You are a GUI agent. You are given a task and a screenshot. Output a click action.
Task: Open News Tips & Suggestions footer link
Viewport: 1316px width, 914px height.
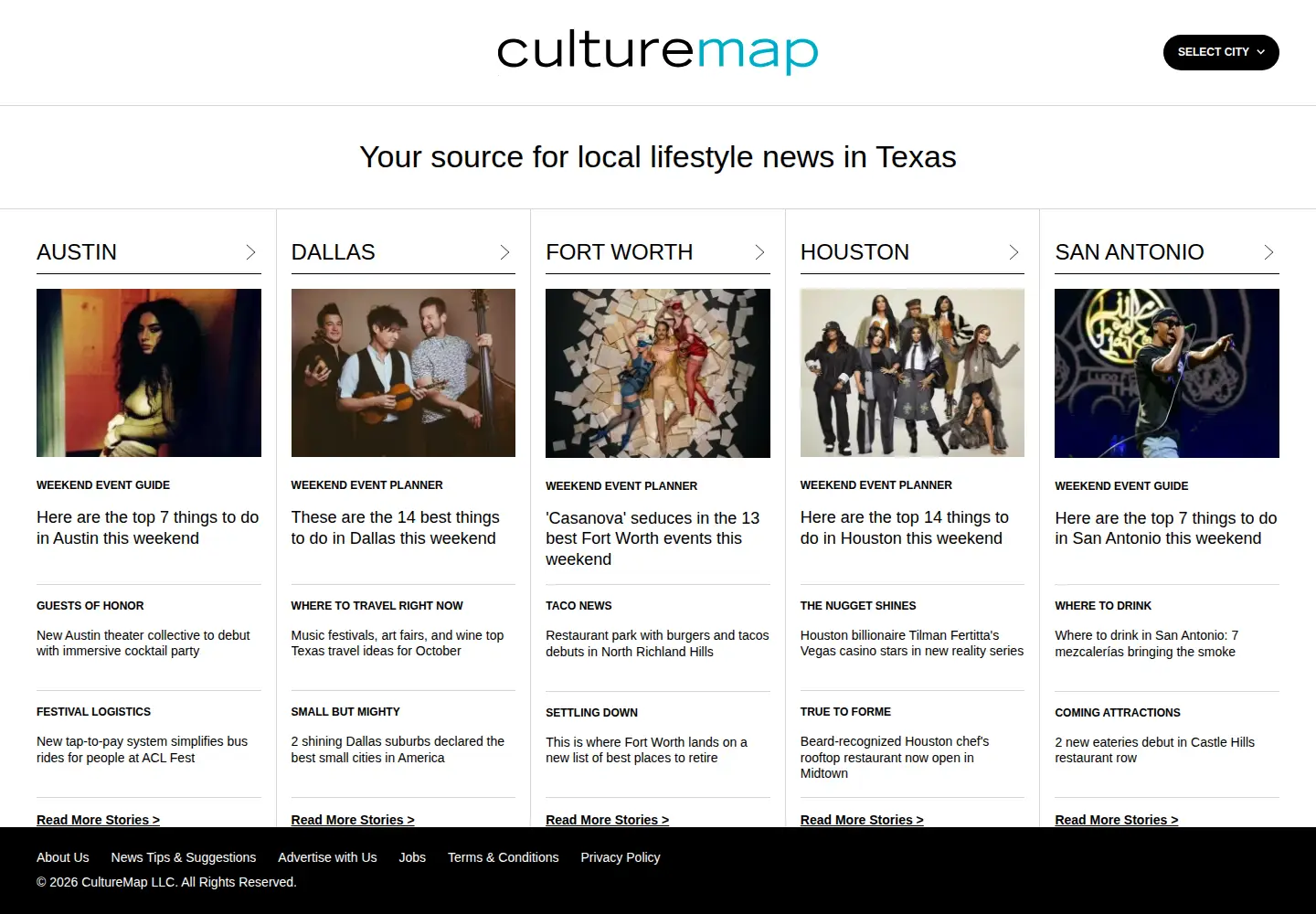[x=184, y=857]
